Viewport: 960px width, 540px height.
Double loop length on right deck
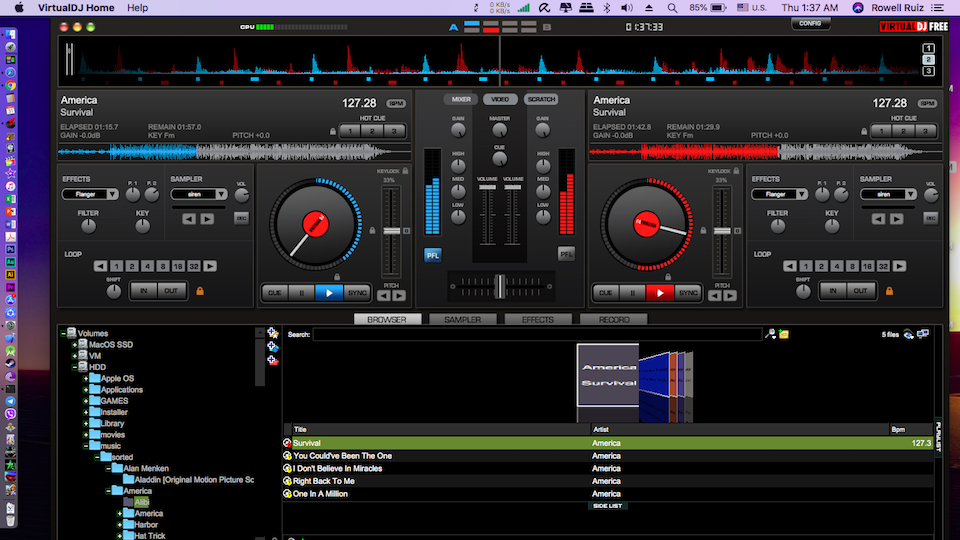[899, 266]
